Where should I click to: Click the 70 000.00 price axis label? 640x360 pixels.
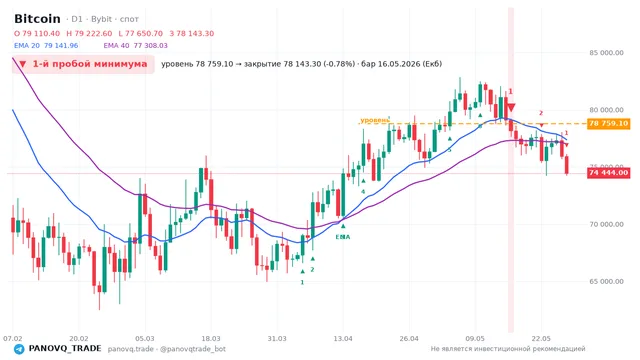click(606, 224)
